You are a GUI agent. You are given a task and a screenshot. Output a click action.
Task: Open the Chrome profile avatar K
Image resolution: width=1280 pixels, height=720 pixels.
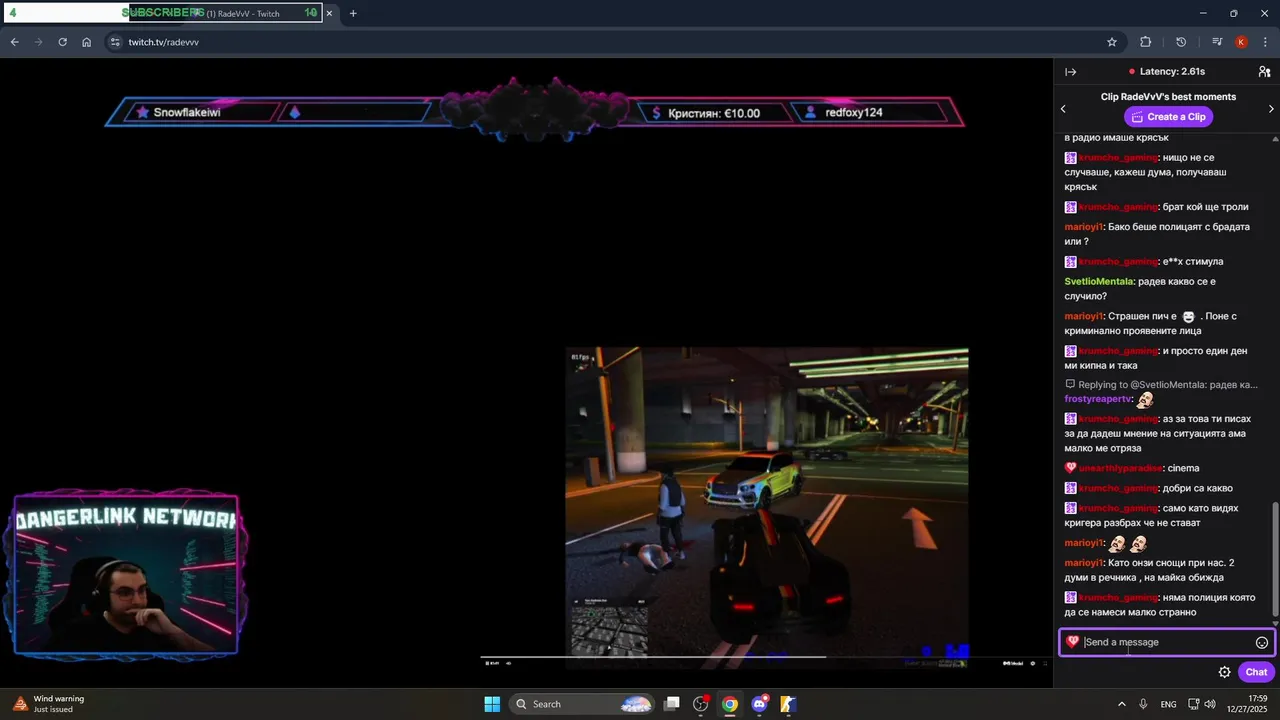(1241, 42)
